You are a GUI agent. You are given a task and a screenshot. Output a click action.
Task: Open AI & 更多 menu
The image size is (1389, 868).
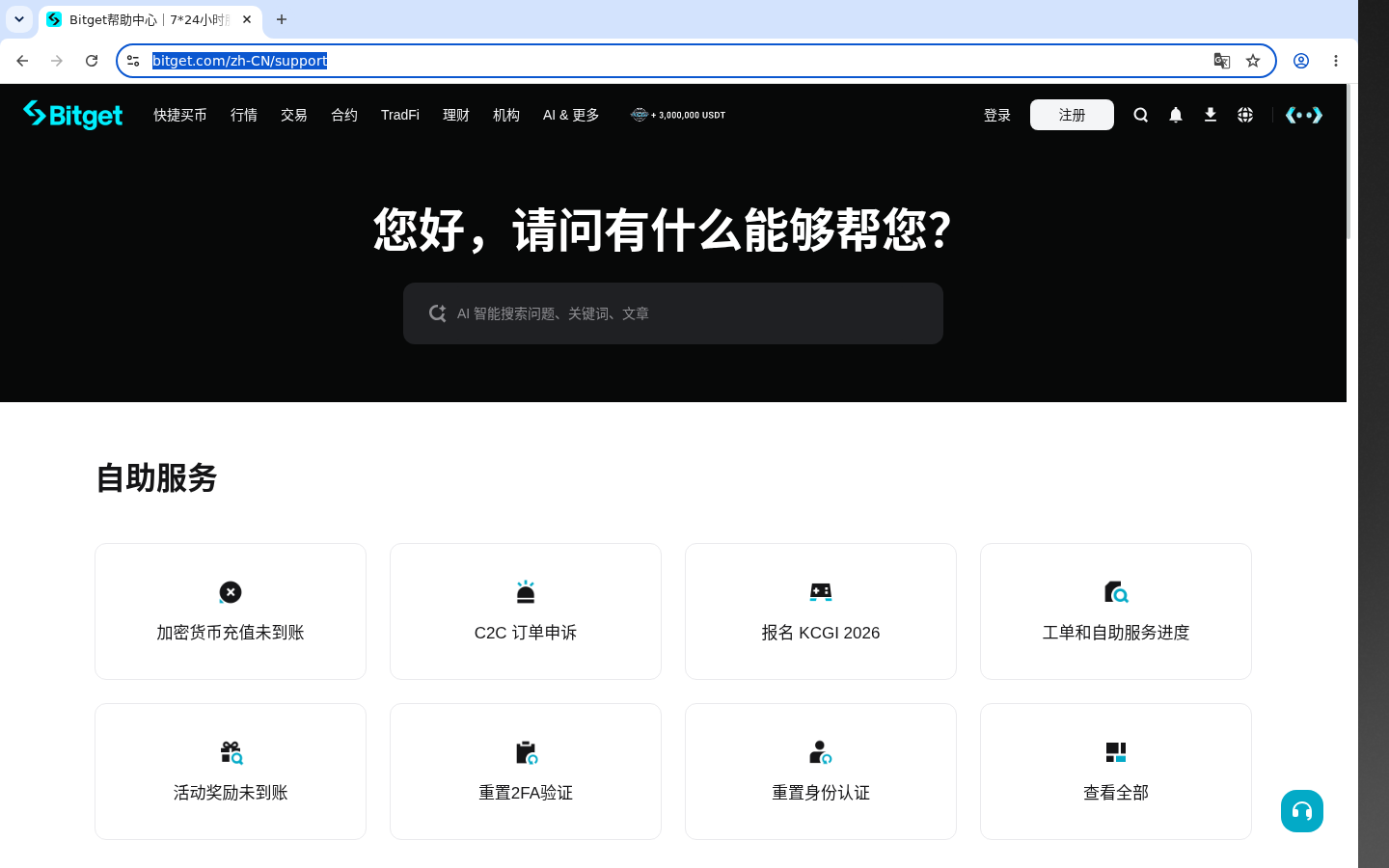(571, 115)
